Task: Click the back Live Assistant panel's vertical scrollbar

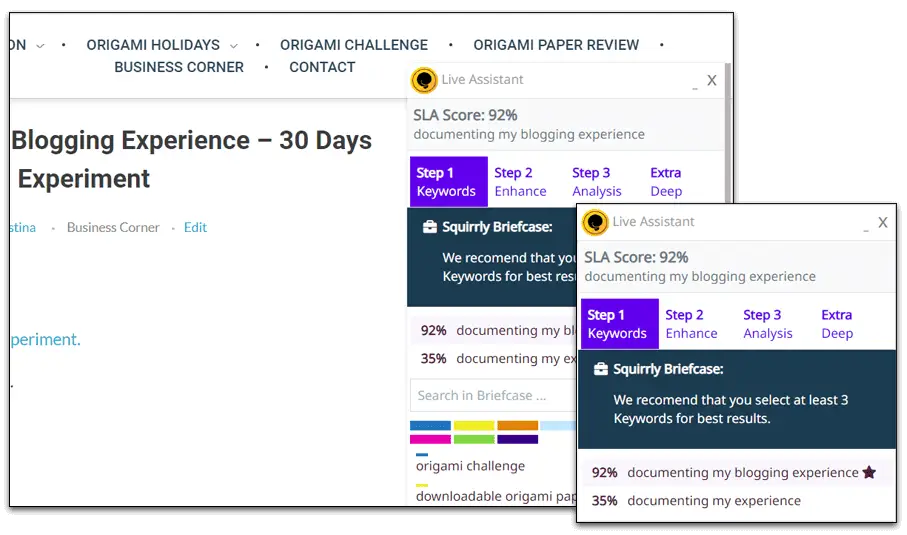Action: coord(728,133)
